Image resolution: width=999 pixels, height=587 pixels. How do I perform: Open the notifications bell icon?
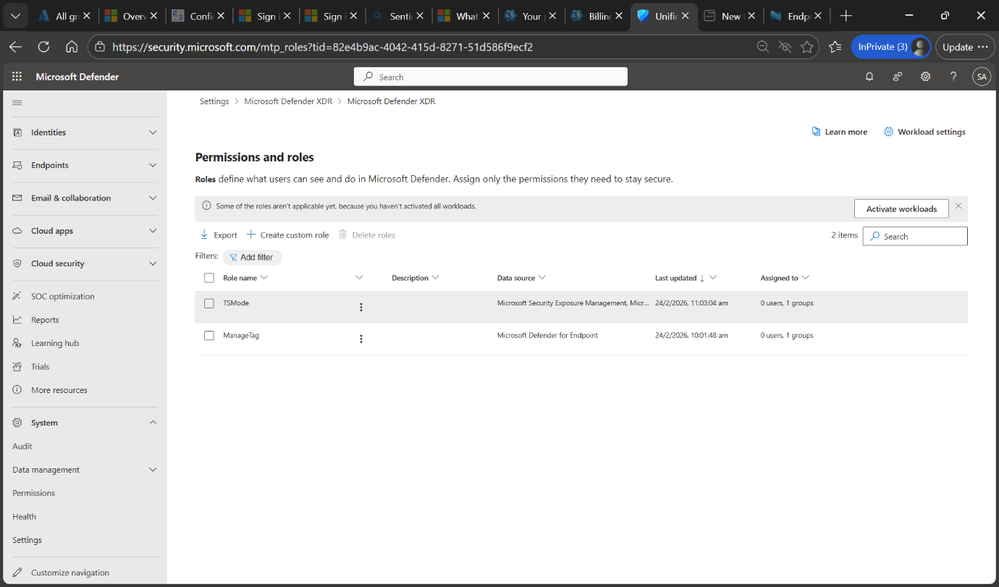click(x=868, y=76)
